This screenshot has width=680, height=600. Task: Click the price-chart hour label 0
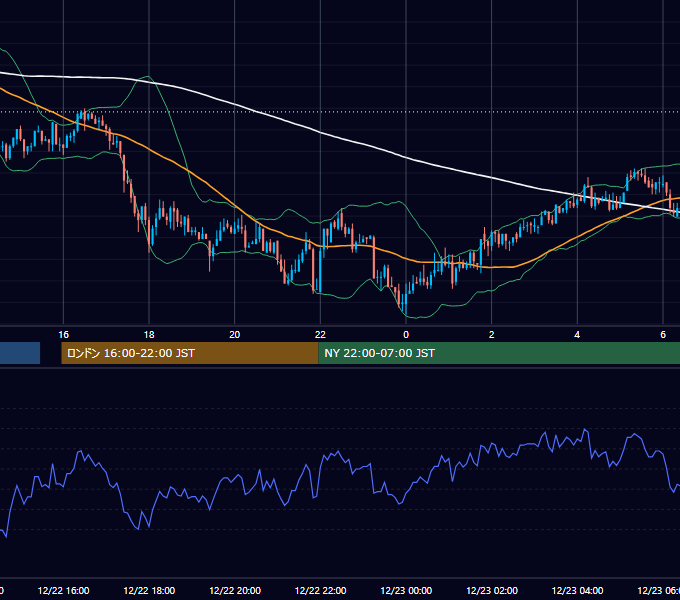click(406, 334)
